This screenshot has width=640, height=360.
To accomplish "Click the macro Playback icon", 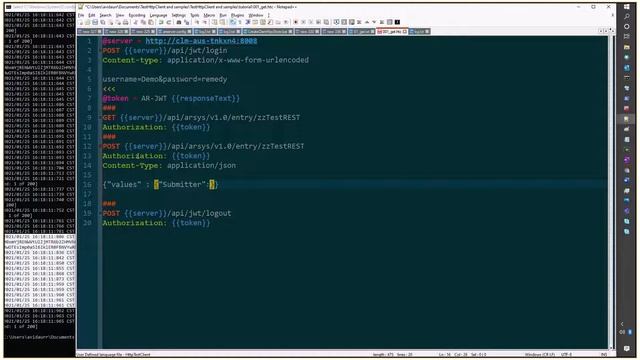I will [x=311, y=22].
